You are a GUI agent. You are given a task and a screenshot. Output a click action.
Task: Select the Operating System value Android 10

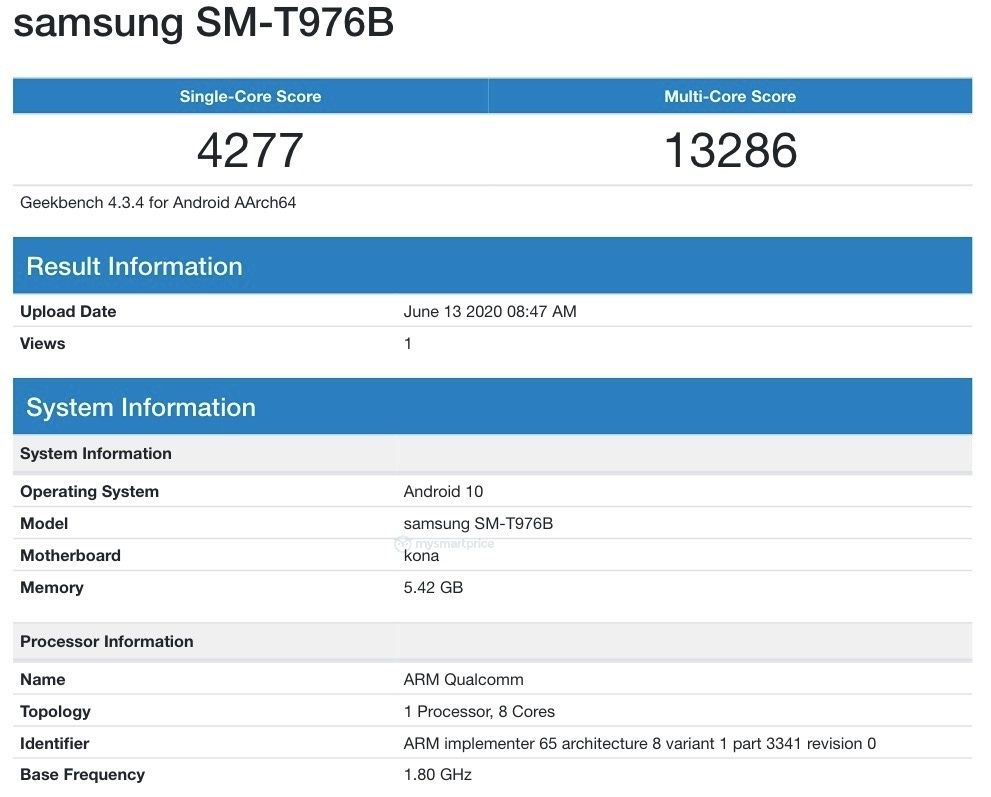click(x=444, y=491)
